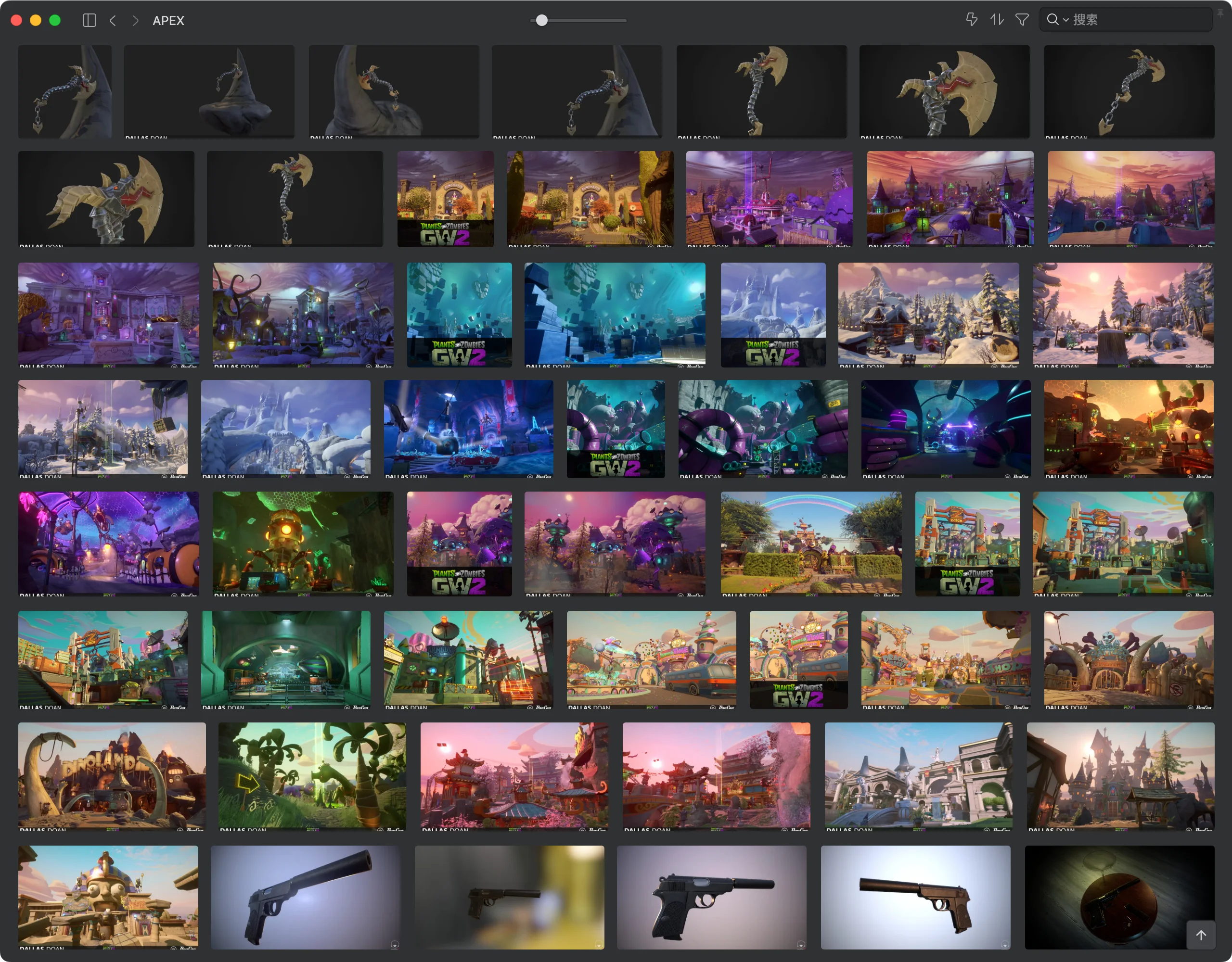Open the dark vignette round table gun thumbnail

point(1120,898)
